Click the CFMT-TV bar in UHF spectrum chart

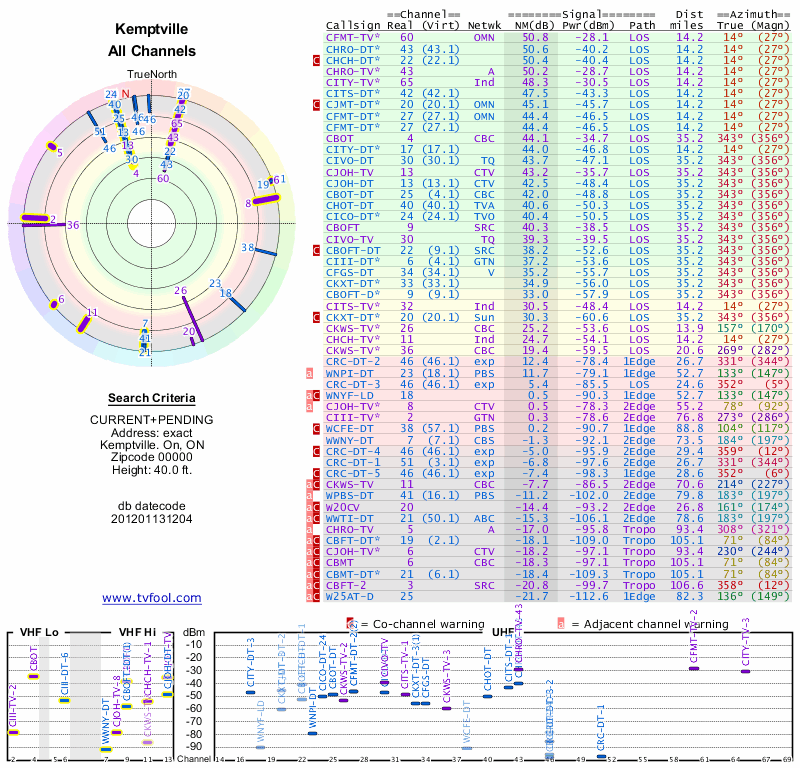pyautogui.click(x=695, y=668)
